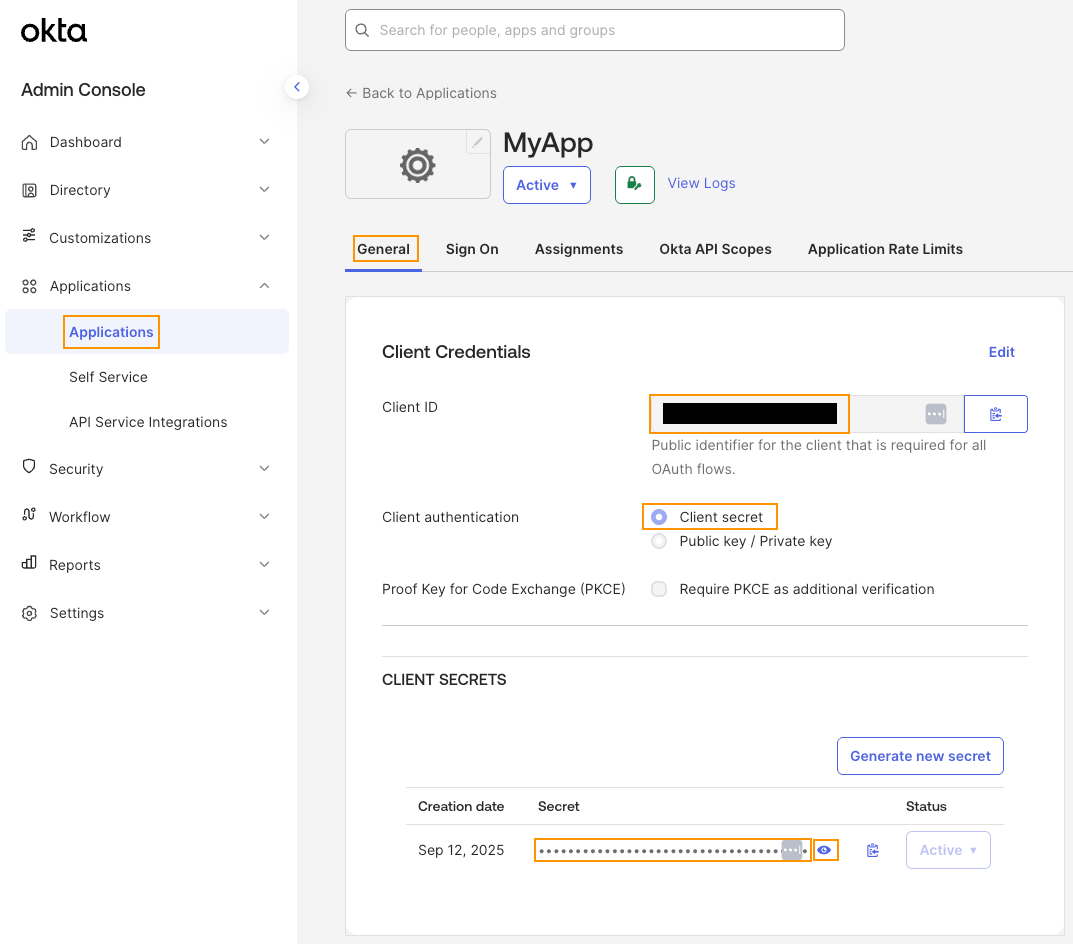Screen dimensions: 1073x944
Task: Click the Workflow icon in sidebar
Action: point(29,515)
